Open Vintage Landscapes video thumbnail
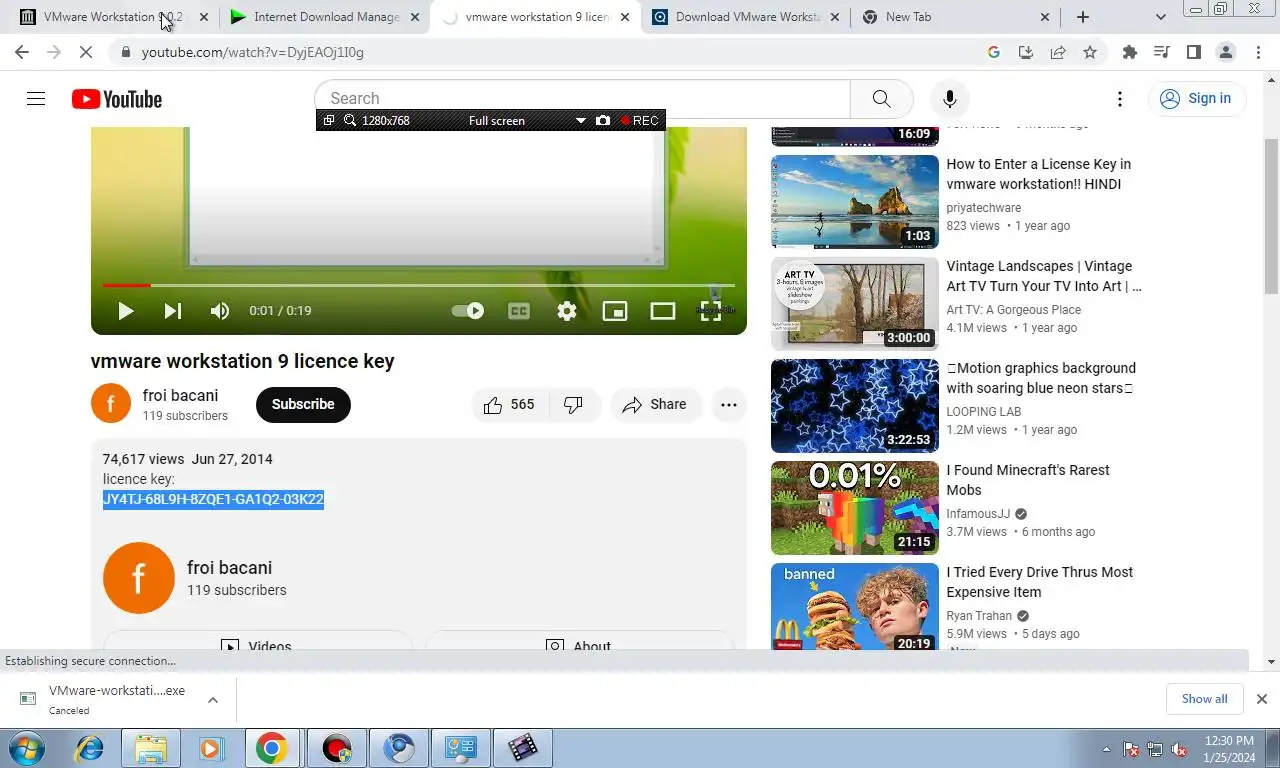1280x768 pixels. coord(855,304)
